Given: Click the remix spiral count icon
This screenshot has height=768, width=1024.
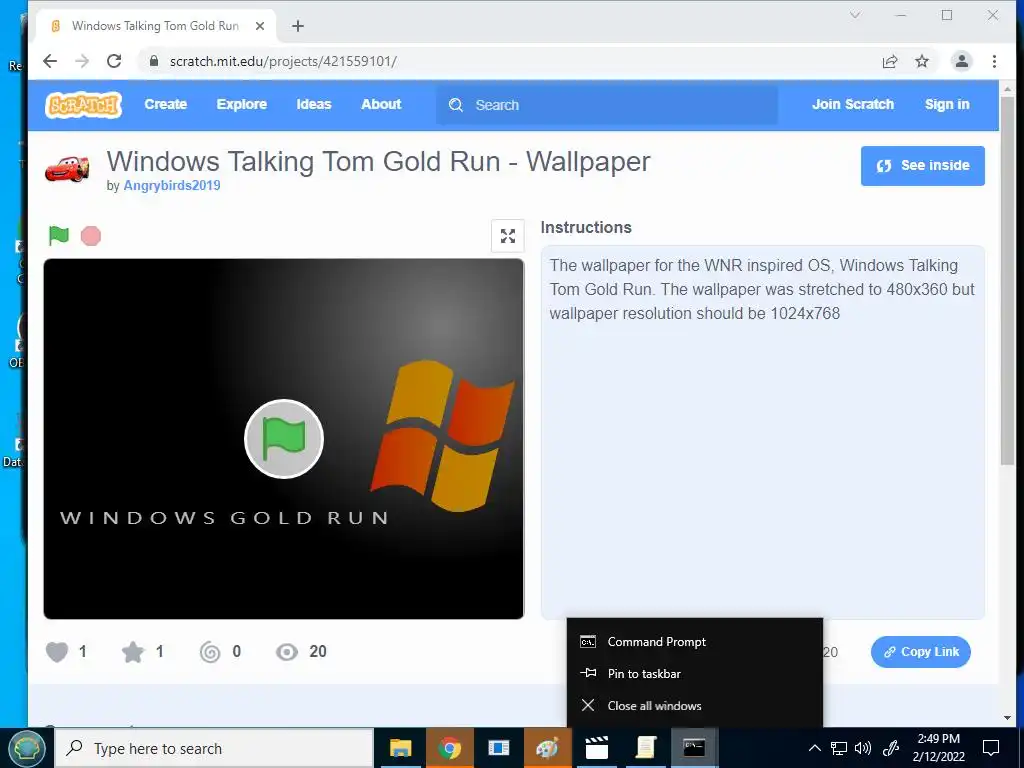Looking at the screenshot, I should 210,652.
